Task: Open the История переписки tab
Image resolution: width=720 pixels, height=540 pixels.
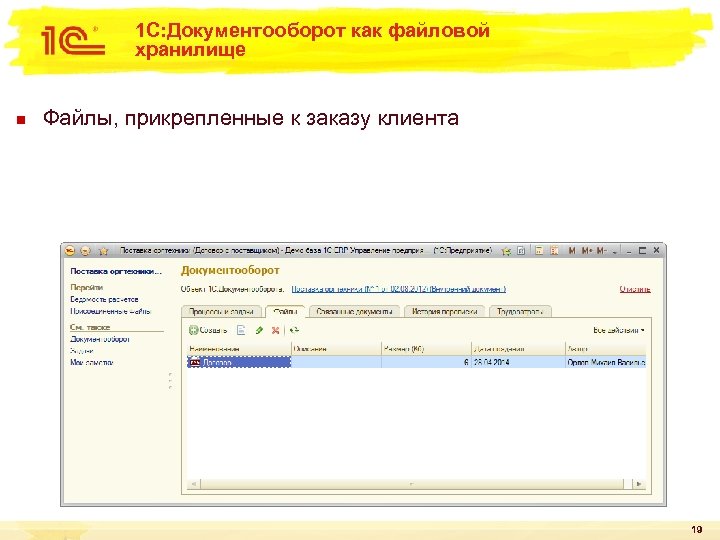Action: click(x=444, y=311)
